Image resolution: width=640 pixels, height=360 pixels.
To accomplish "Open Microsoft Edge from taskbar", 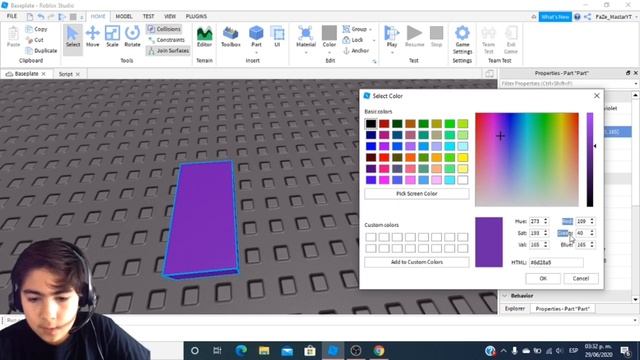I will pos(241,351).
